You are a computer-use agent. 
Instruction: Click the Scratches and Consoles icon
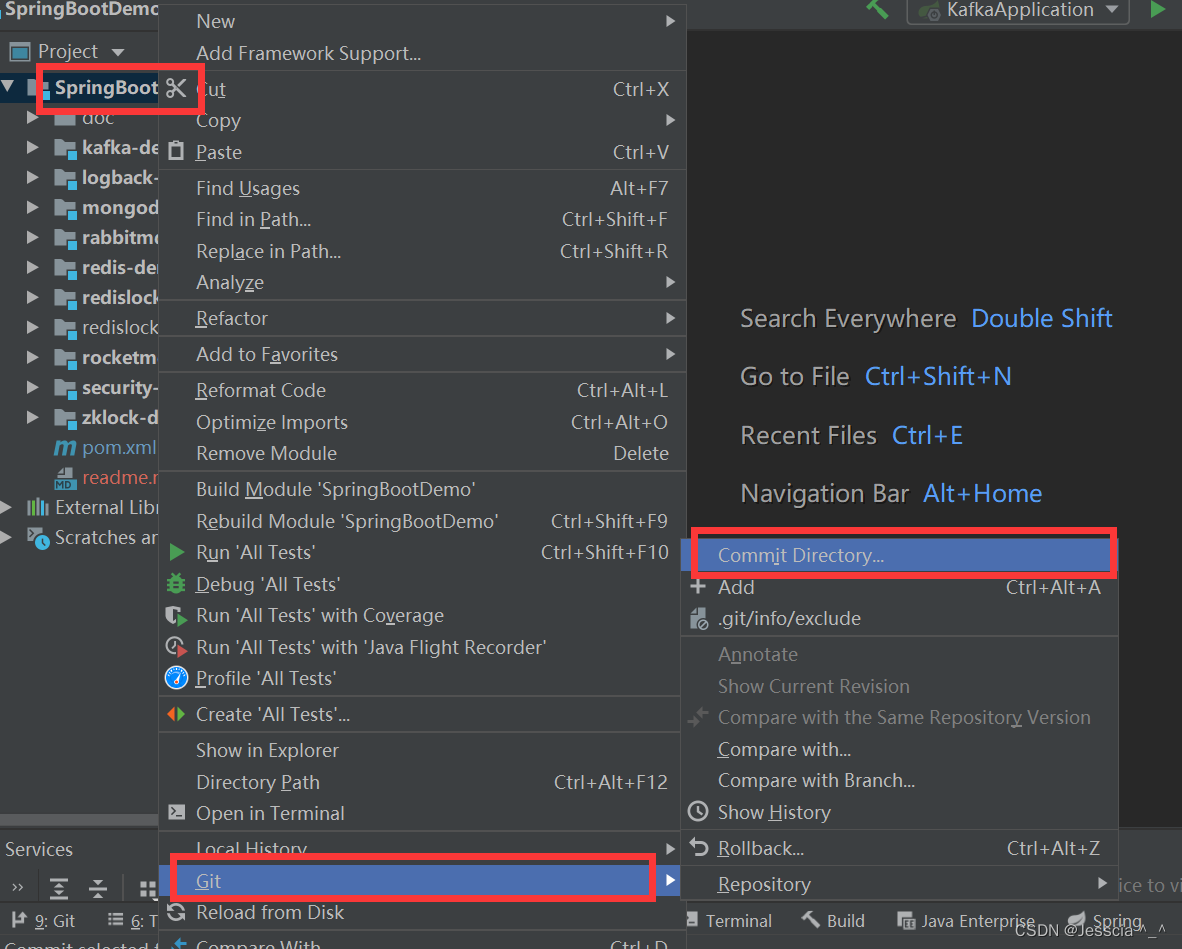pyautogui.click(x=38, y=537)
